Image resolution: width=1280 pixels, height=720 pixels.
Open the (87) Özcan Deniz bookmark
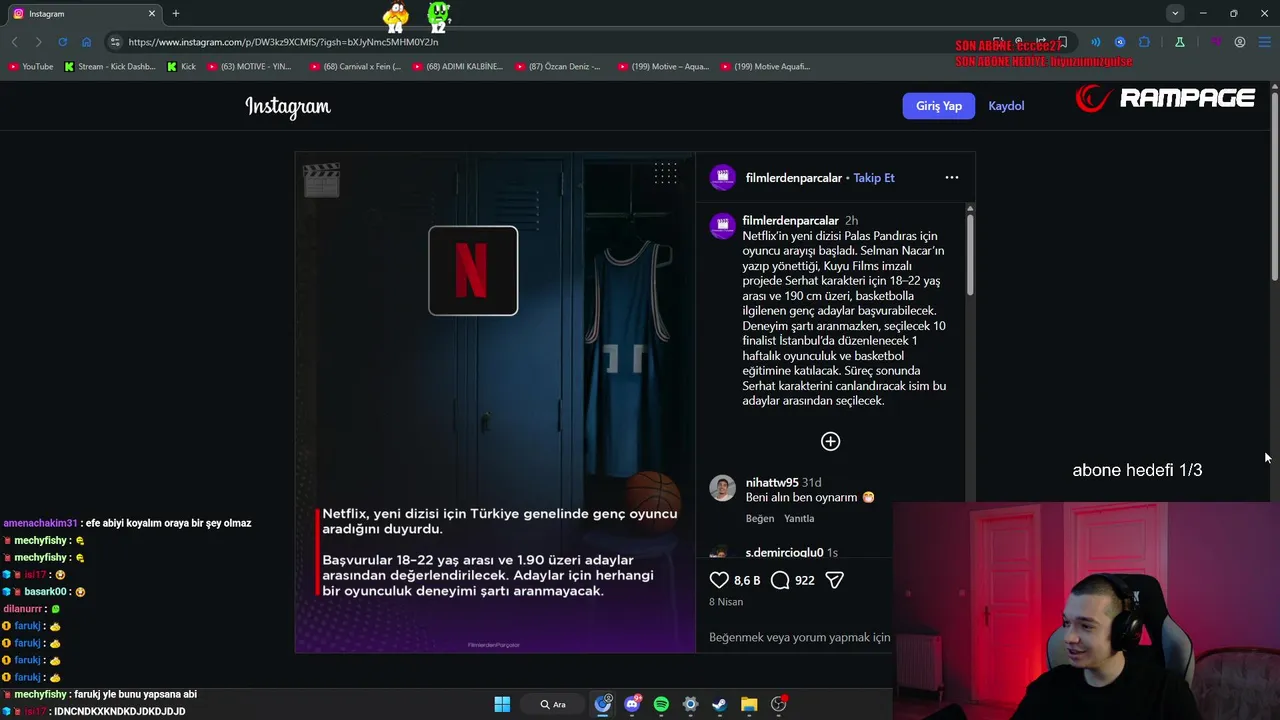point(558,67)
